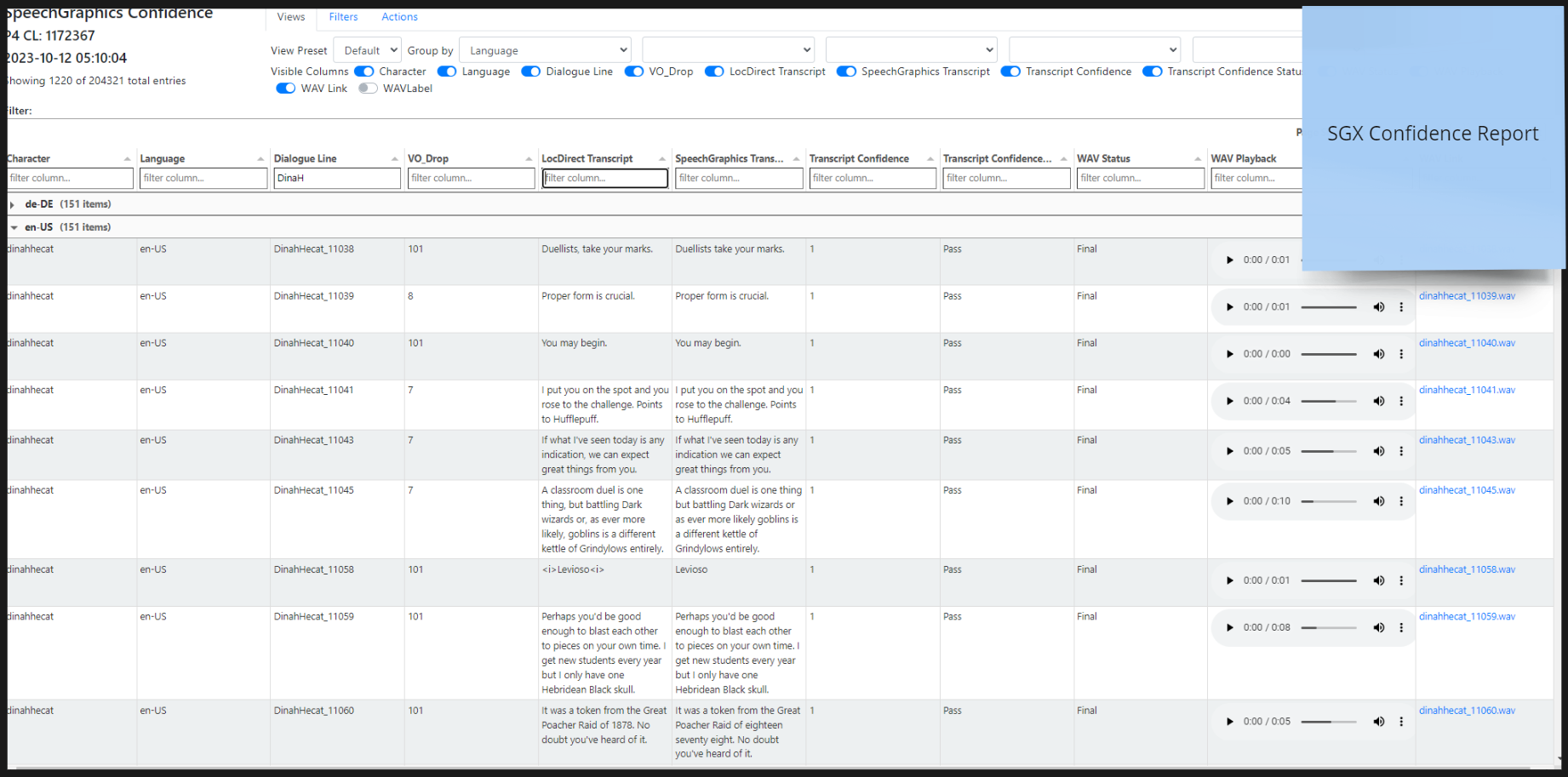Open more options for DinahHecat_11060 audio player
Image resolution: width=1568 pixels, height=777 pixels.
pos(1401,722)
